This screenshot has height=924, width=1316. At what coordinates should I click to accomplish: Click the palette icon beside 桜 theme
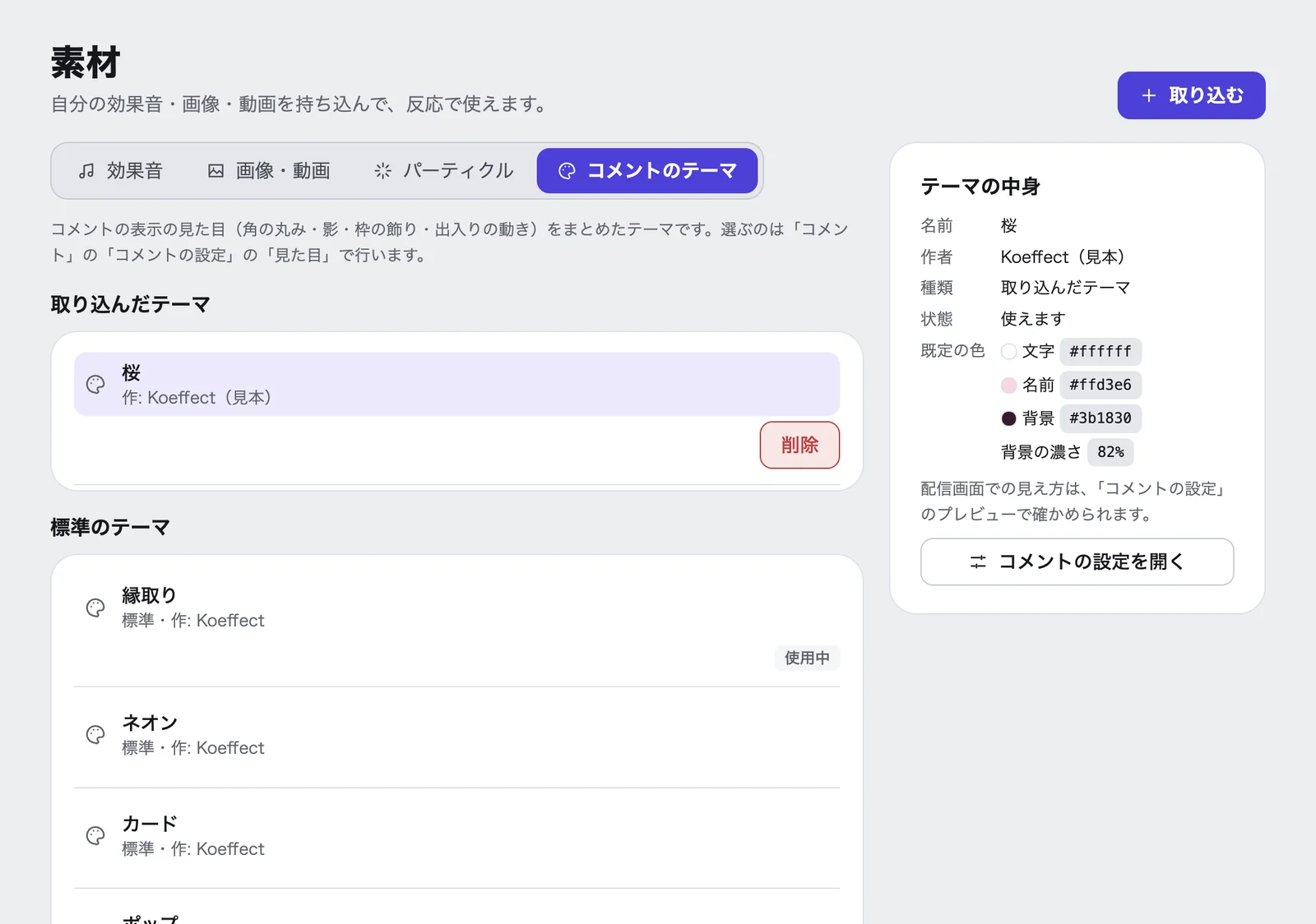95,384
